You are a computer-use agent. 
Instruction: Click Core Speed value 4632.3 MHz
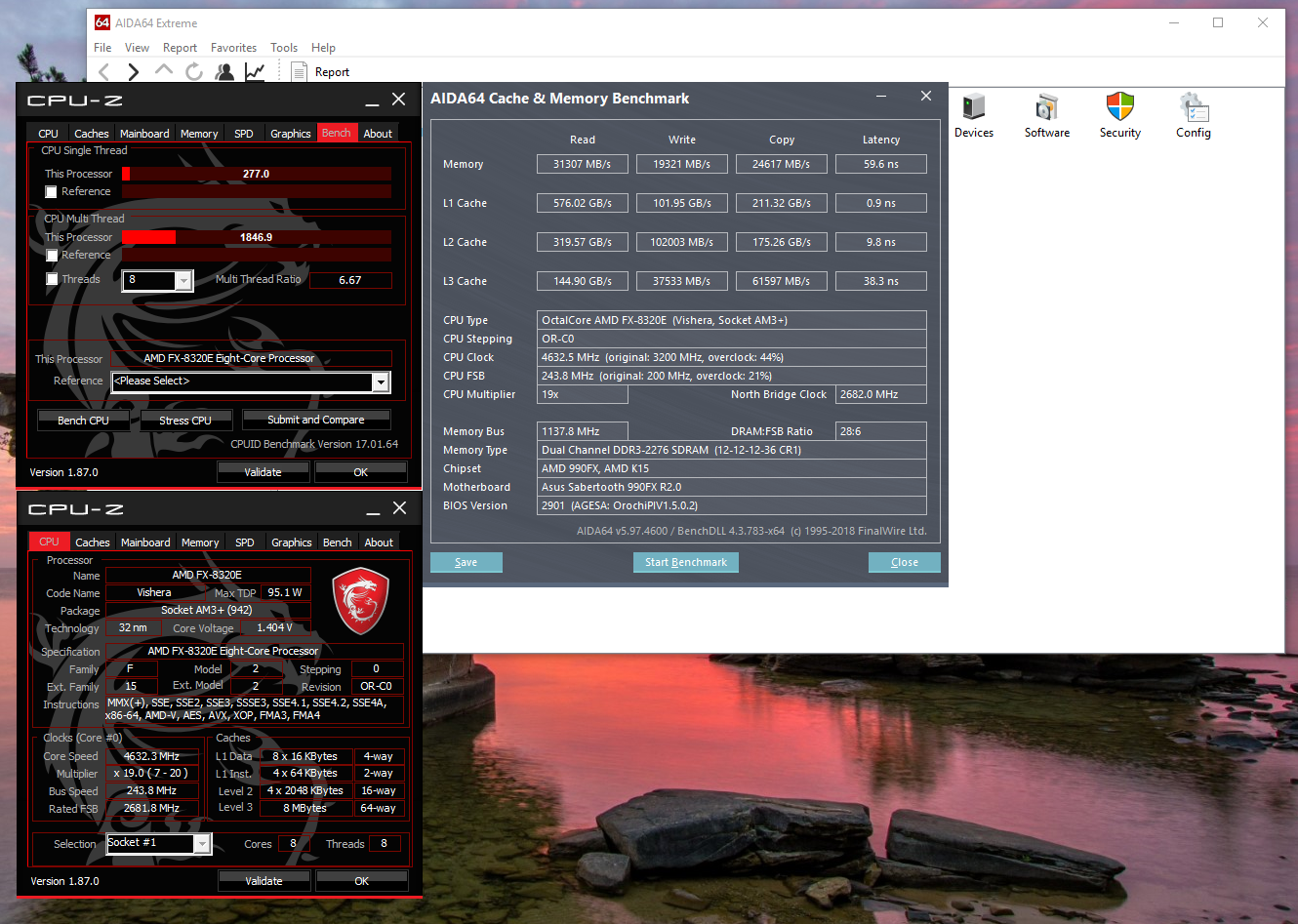click(x=152, y=756)
